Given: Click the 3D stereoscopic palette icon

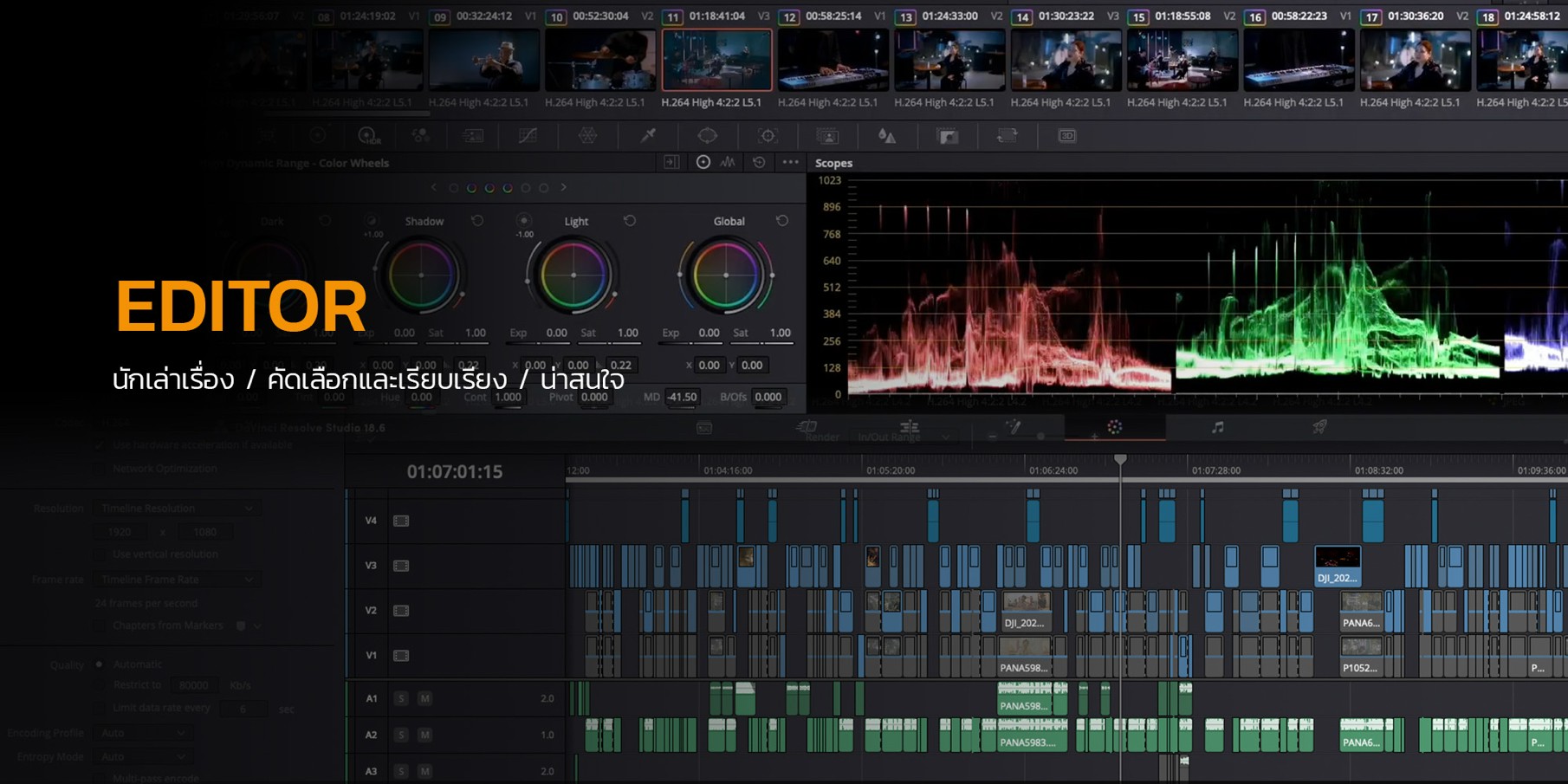Looking at the screenshot, I should tap(1067, 136).
